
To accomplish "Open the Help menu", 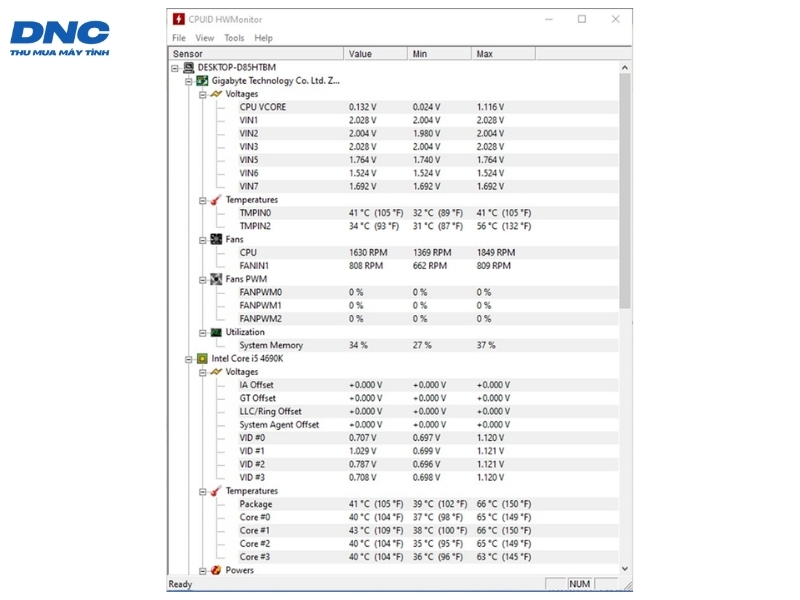I will tap(263, 38).
